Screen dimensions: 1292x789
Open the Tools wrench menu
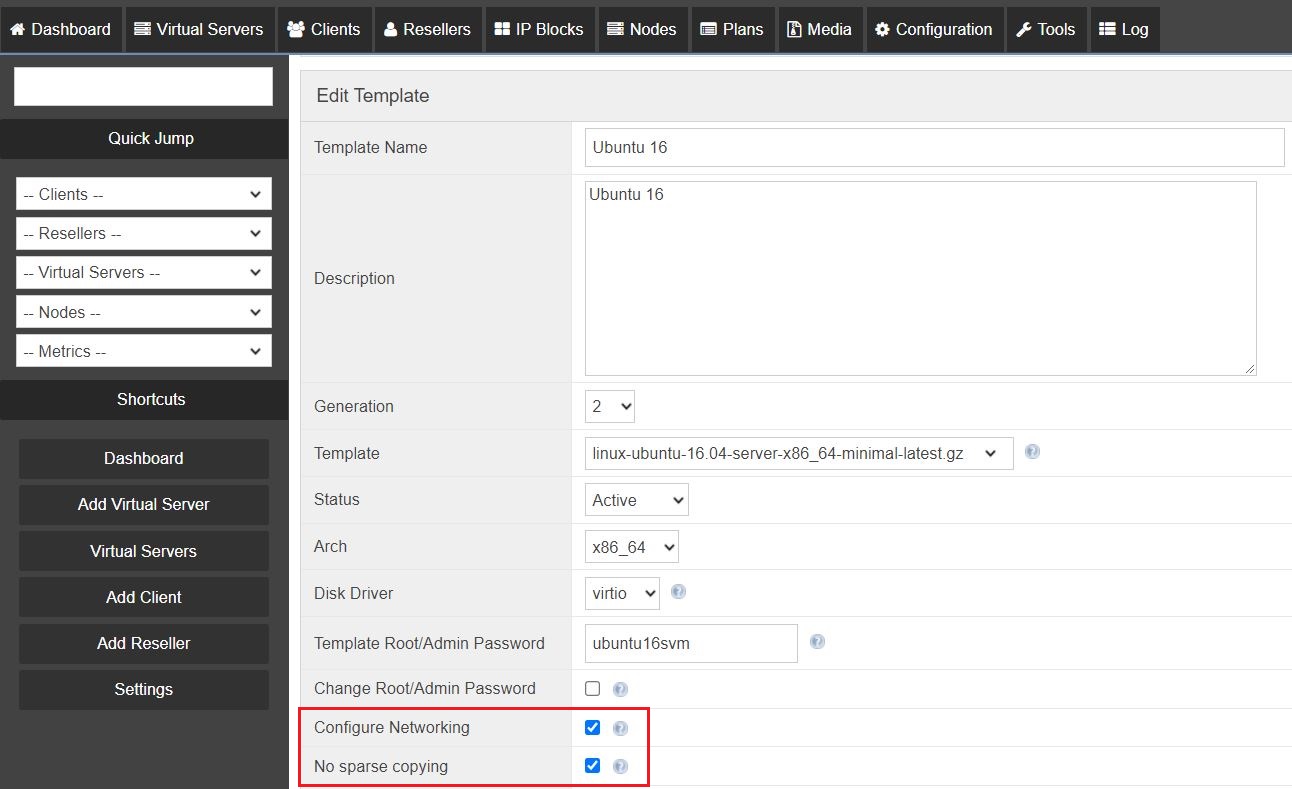pos(1045,29)
